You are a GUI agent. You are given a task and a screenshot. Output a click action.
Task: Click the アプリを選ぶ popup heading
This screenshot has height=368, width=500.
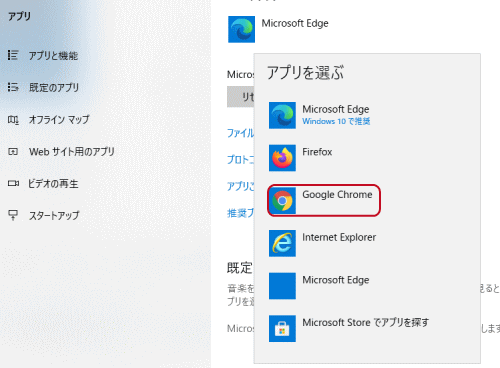click(x=305, y=73)
